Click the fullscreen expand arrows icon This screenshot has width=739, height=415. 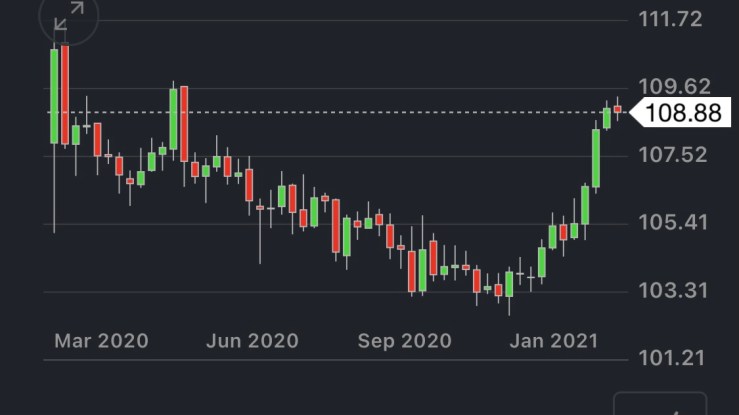(x=69, y=17)
